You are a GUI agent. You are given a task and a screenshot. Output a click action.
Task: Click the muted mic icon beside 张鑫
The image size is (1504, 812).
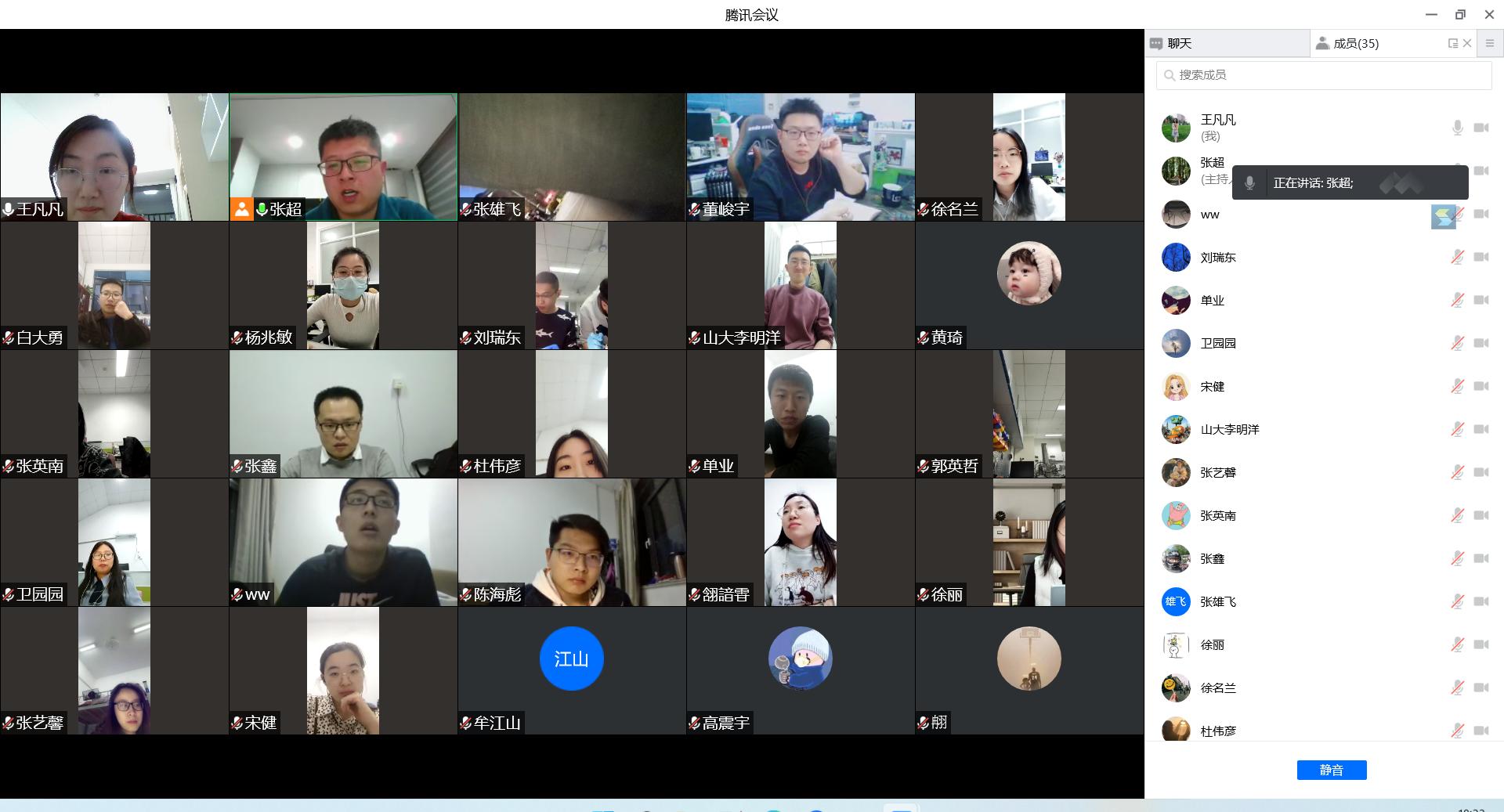pyautogui.click(x=1457, y=558)
